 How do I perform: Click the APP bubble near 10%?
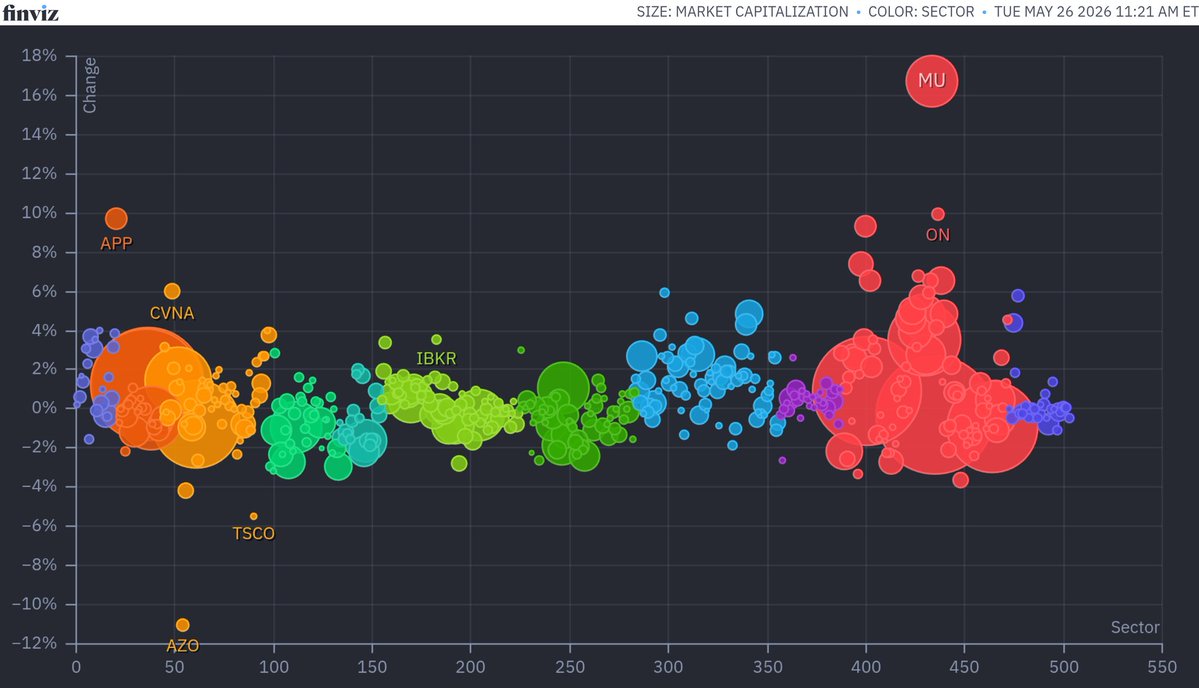pyautogui.click(x=116, y=219)
